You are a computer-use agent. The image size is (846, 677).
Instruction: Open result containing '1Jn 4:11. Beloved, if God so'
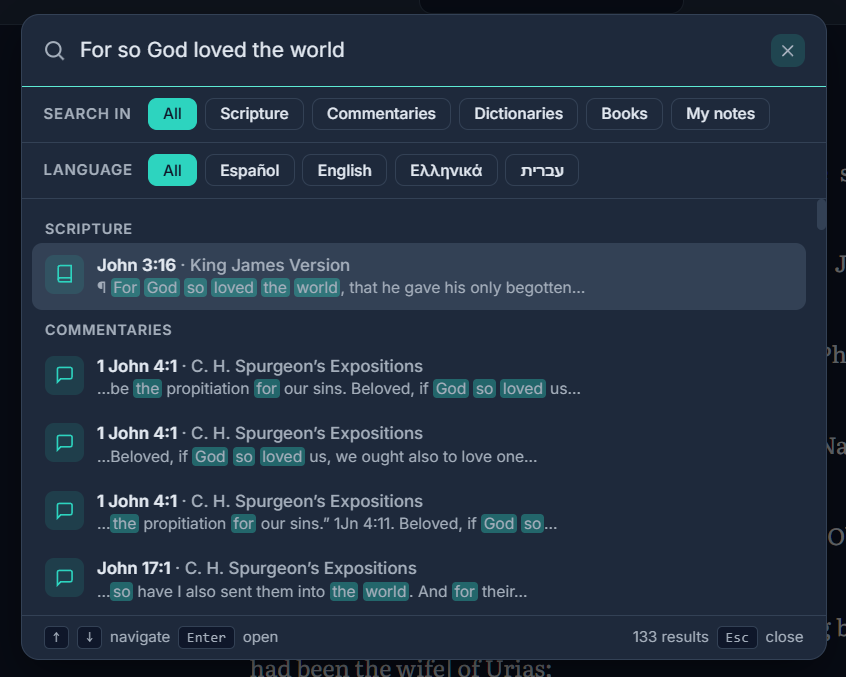pyautogui.click(x=419, y=512)
